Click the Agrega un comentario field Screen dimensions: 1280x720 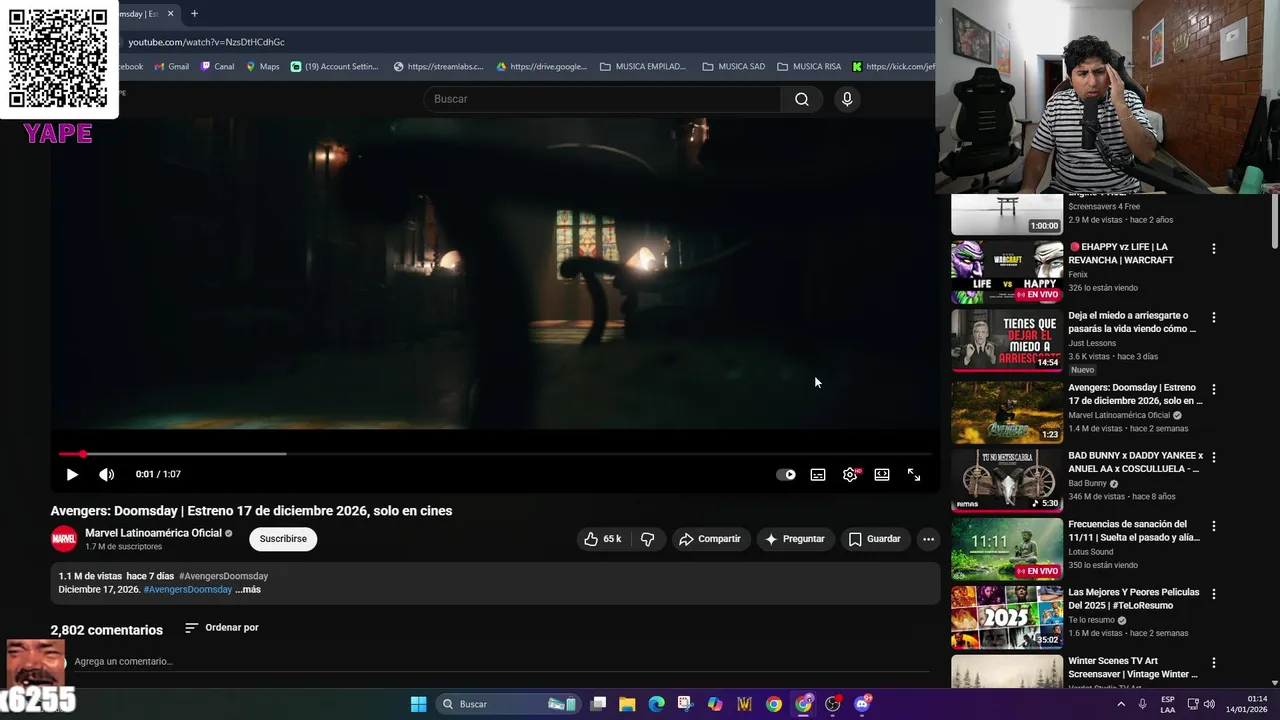point(500,662)
